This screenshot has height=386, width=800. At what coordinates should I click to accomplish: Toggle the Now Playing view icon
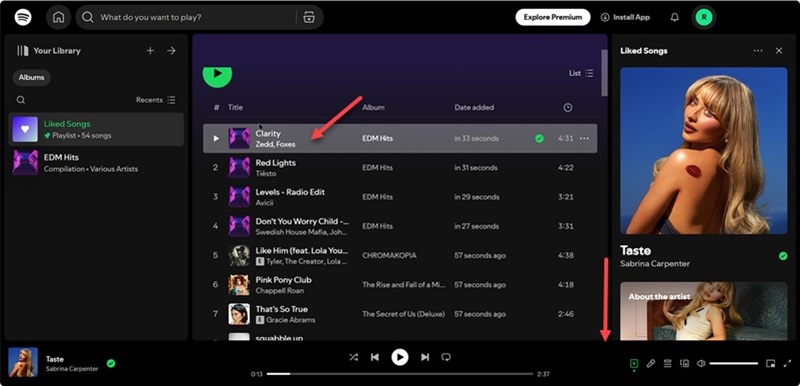pos(634,364)
